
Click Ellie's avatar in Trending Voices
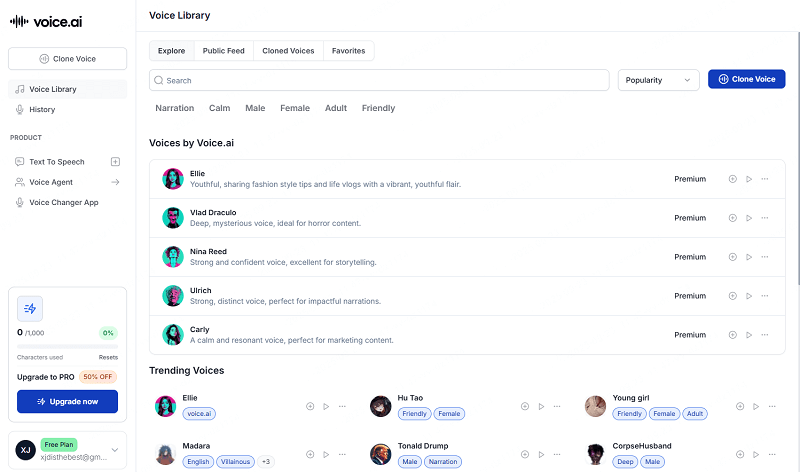coord(165,406)
